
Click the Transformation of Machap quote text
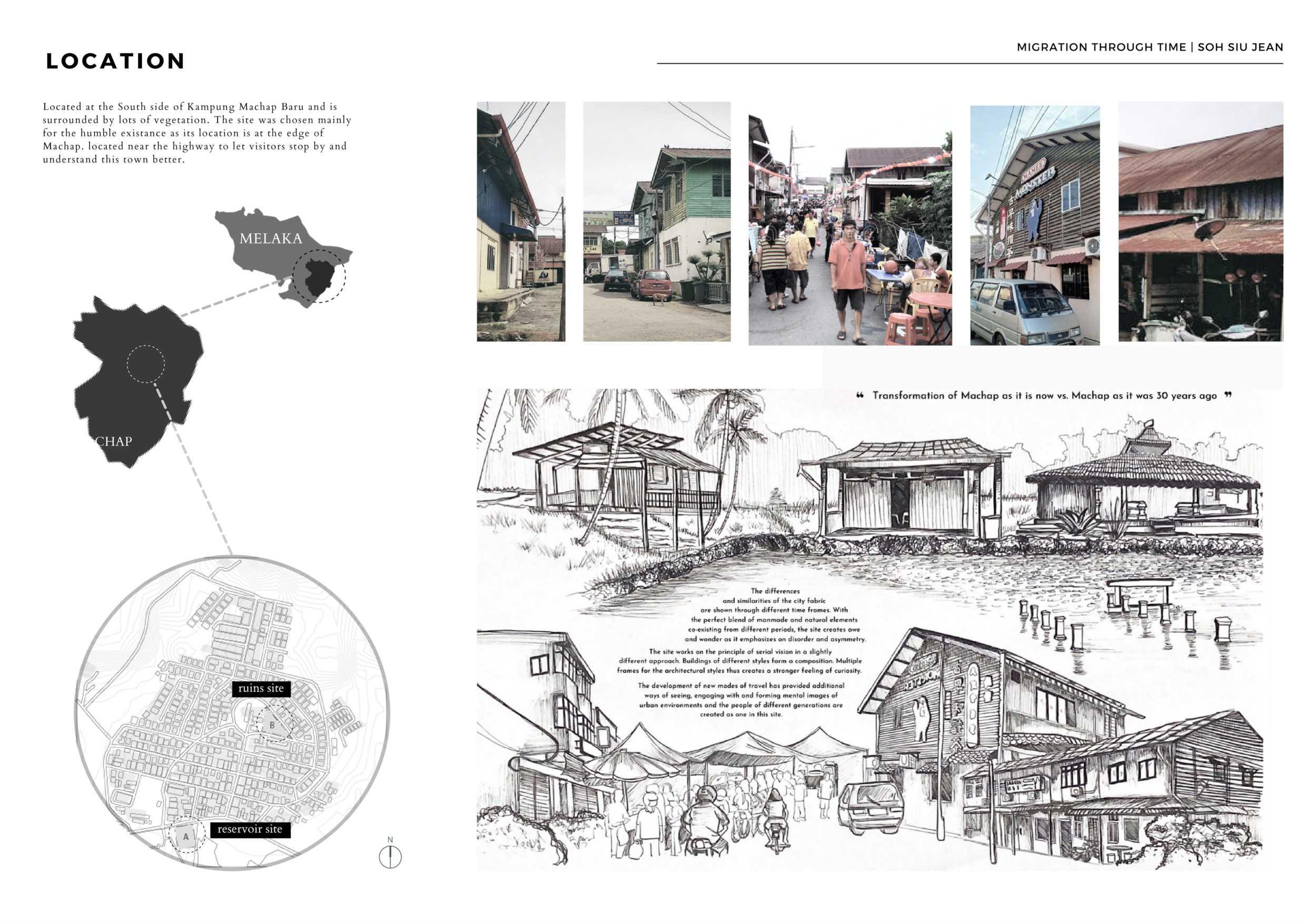pos(1044,395)
